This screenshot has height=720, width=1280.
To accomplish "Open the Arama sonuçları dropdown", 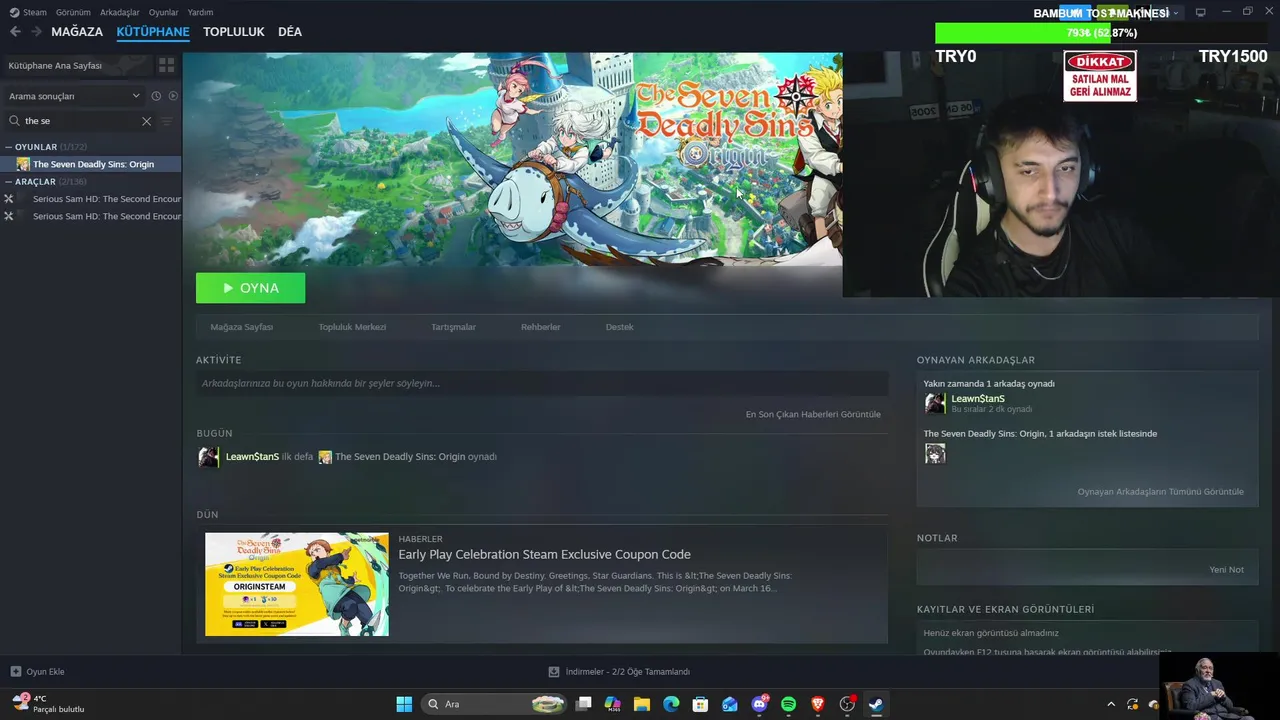I will pyautogui.click(x=75, y=96).
